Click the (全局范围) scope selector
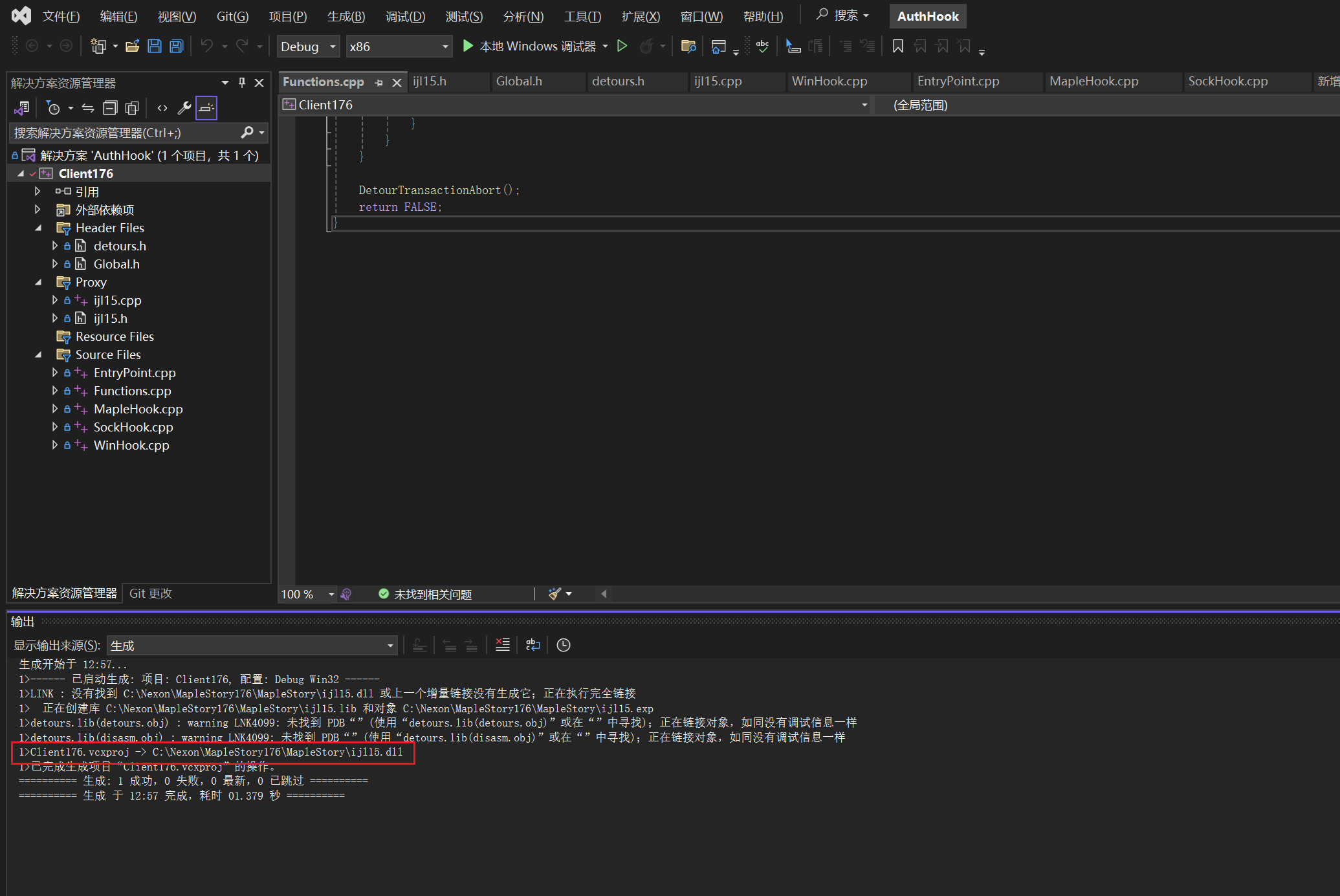This screenshot has height=896, width=1340. point(1106,105)
